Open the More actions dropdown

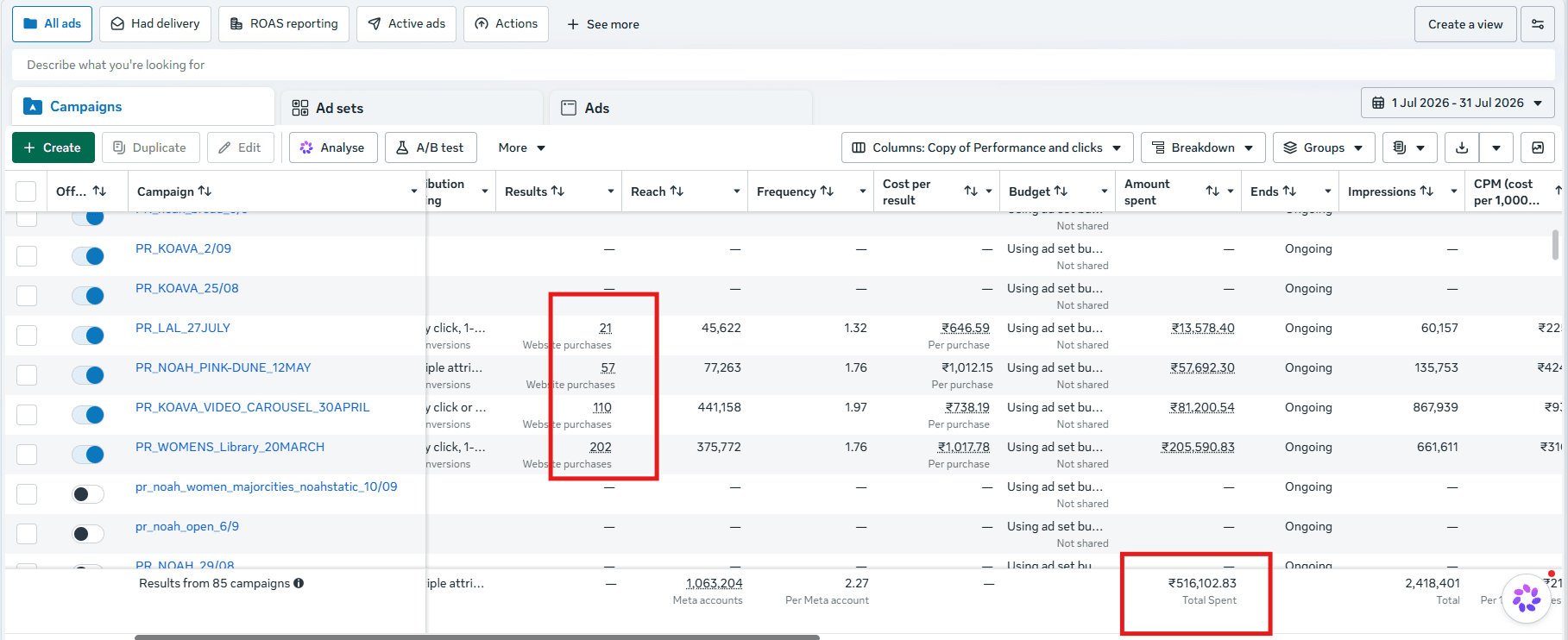tap(521, 147)
